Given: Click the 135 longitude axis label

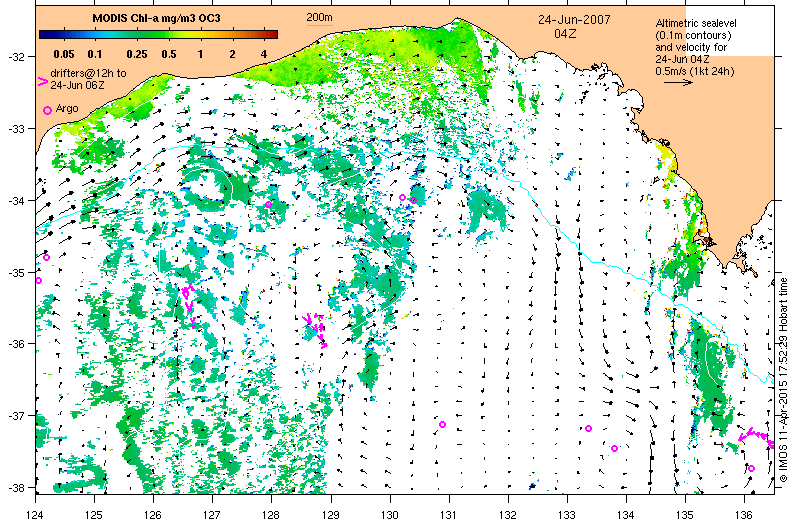Looking at the screenshot, I should pos(685,514).
